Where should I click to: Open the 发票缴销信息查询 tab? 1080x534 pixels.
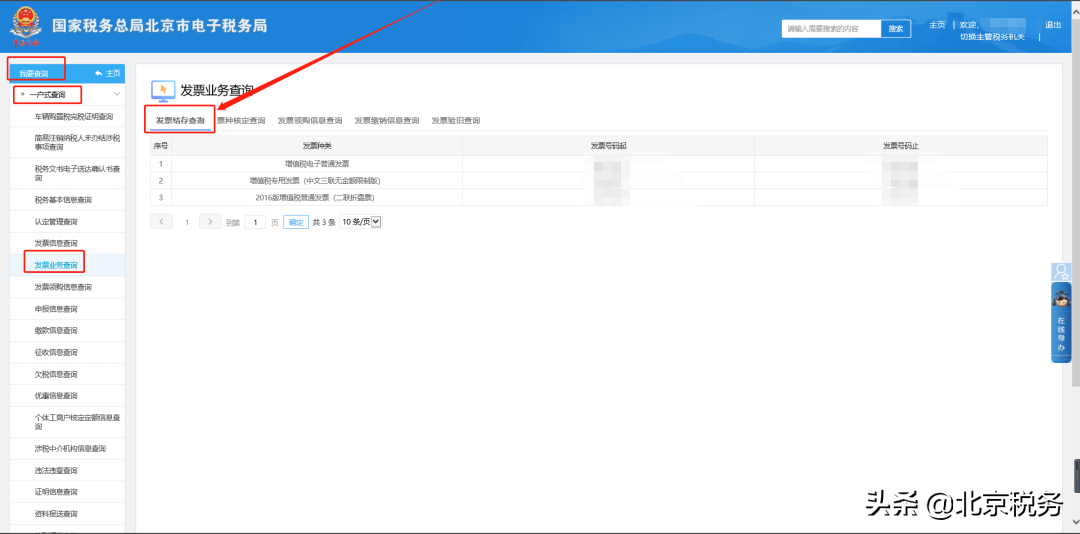click(x=386, y=121)
